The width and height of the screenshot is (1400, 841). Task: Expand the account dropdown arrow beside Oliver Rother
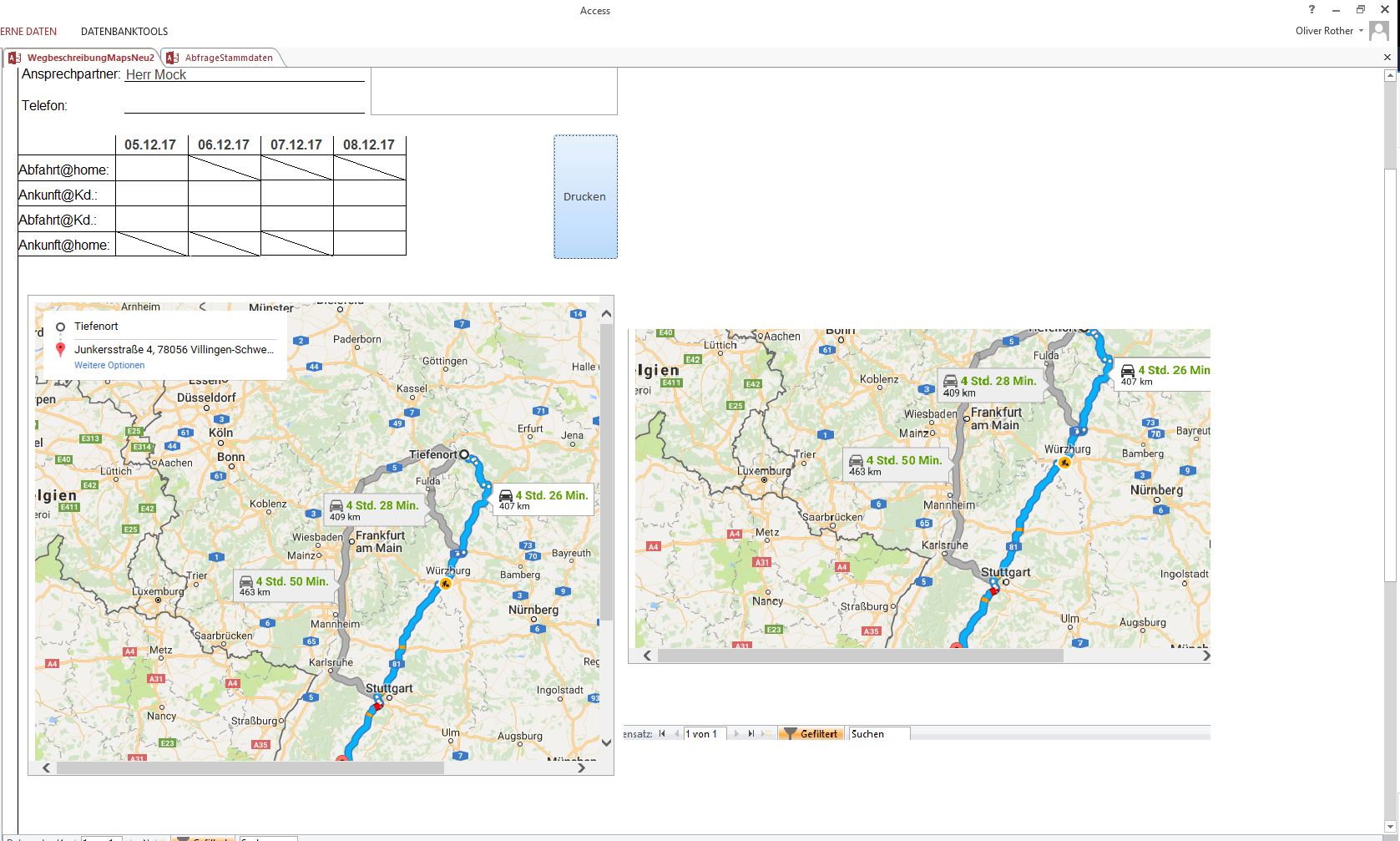(x=1361, y=31)
